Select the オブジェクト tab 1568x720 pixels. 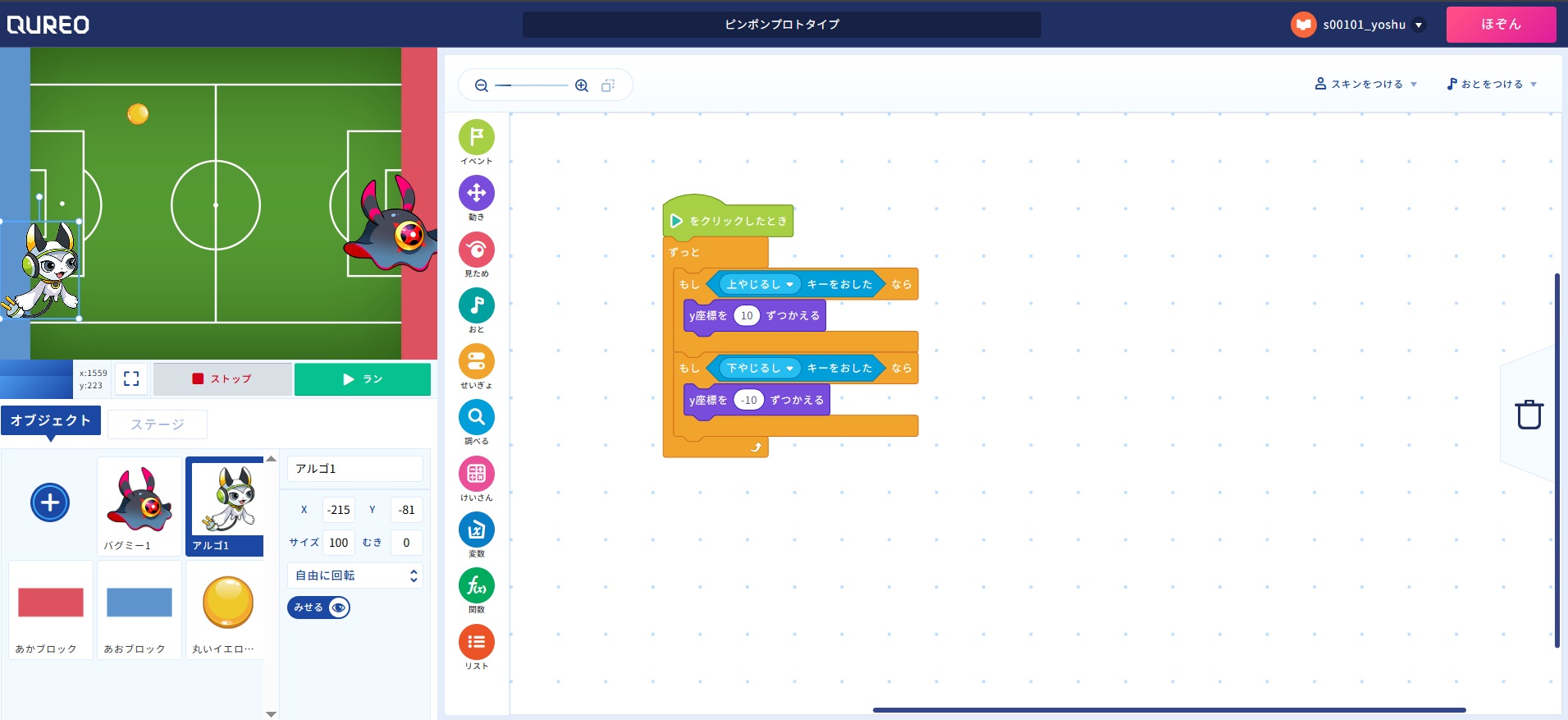click(x=51, y=420)
